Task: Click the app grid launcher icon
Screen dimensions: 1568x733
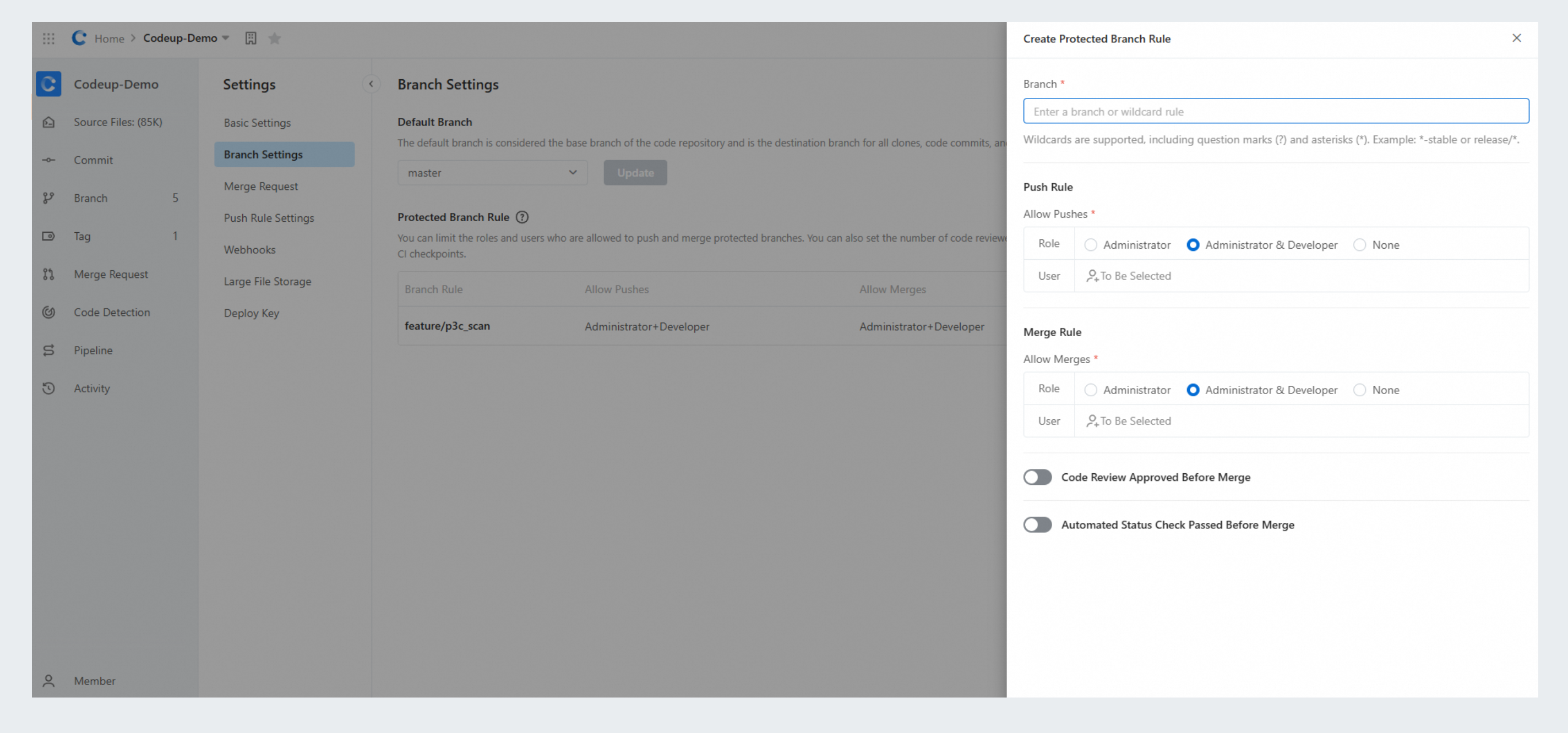Action: pyautogui.click(x=48, y=39)
